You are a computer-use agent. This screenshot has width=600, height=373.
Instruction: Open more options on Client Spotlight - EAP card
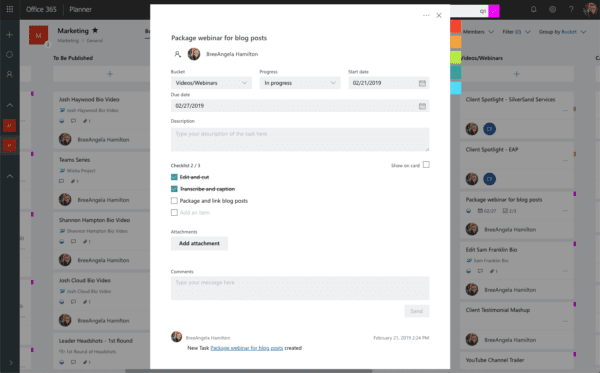point(565,160)
